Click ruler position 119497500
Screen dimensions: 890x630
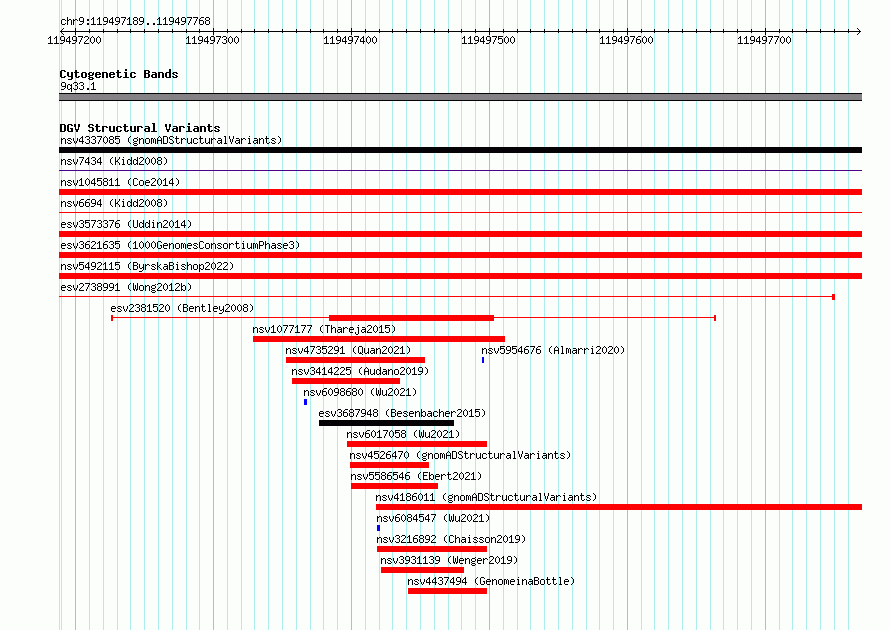coord(488,40)
